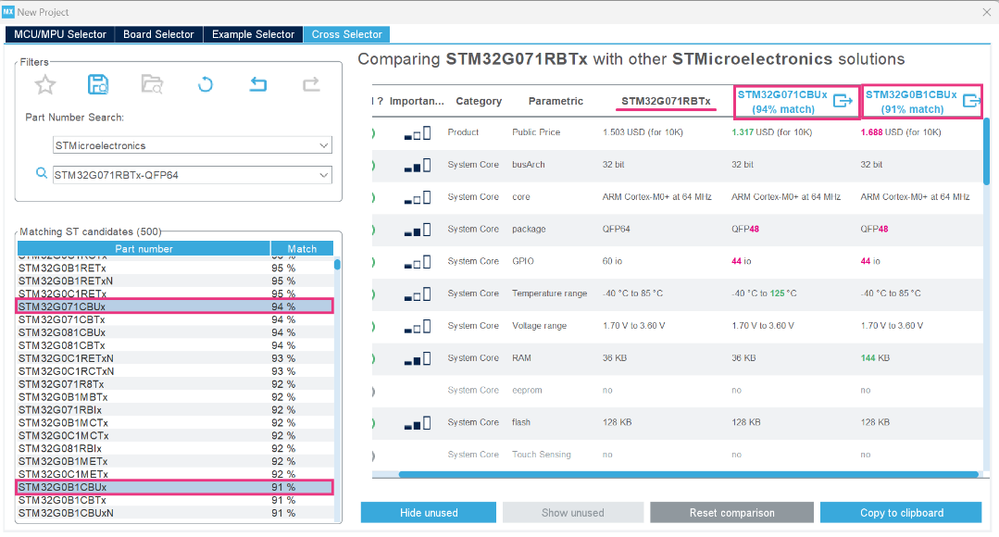Adjust importance level icon for flash row
Image resolution: width=999 pixels, height=537 pixels.
click(417, 423)
